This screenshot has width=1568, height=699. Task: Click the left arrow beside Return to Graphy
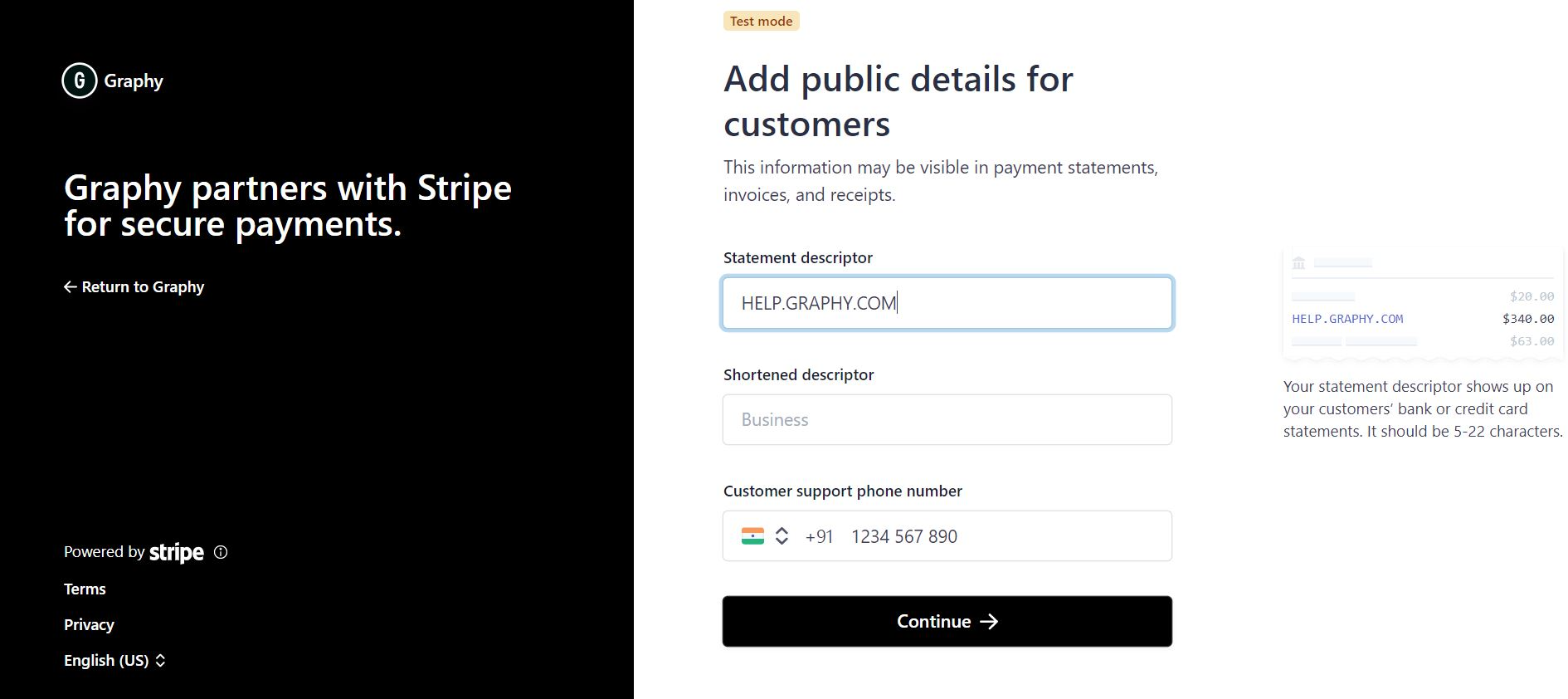click(70, 286)
